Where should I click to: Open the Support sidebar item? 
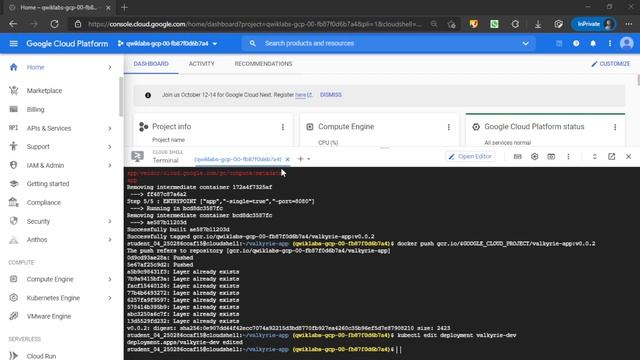click(38, 147)
